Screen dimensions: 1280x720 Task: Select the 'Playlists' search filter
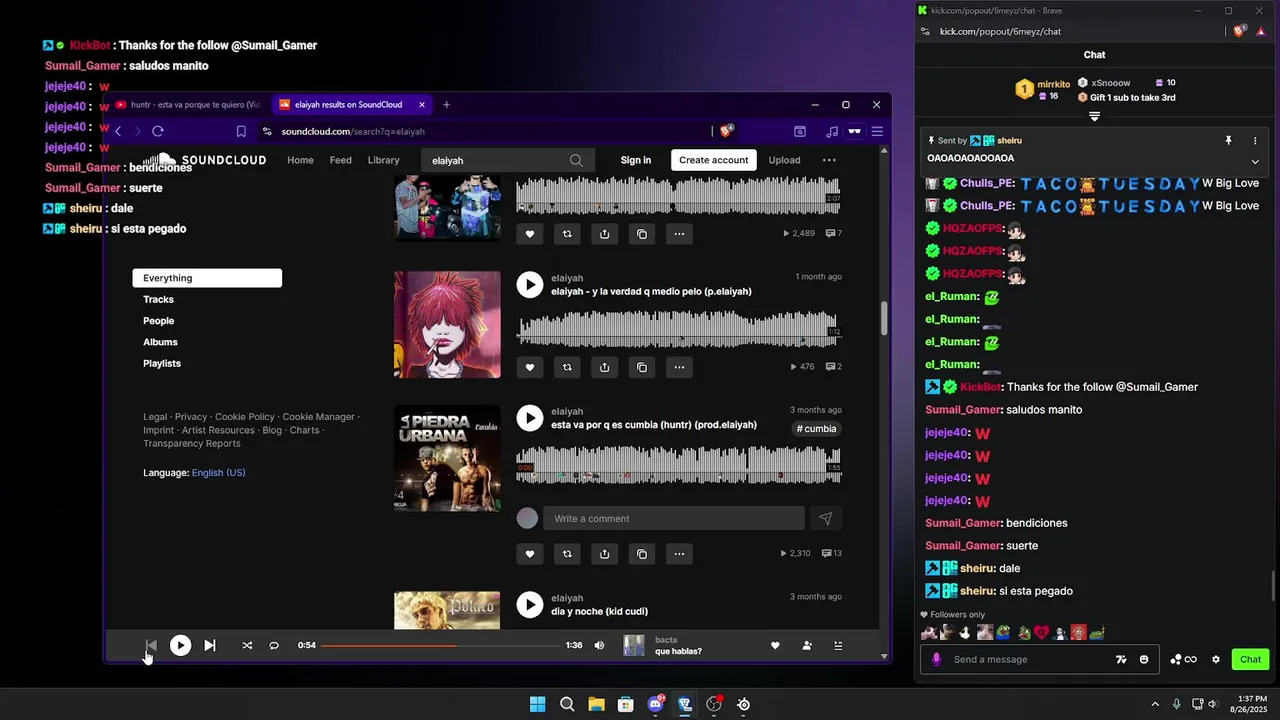pyautogui.click(x=162, y=363)
